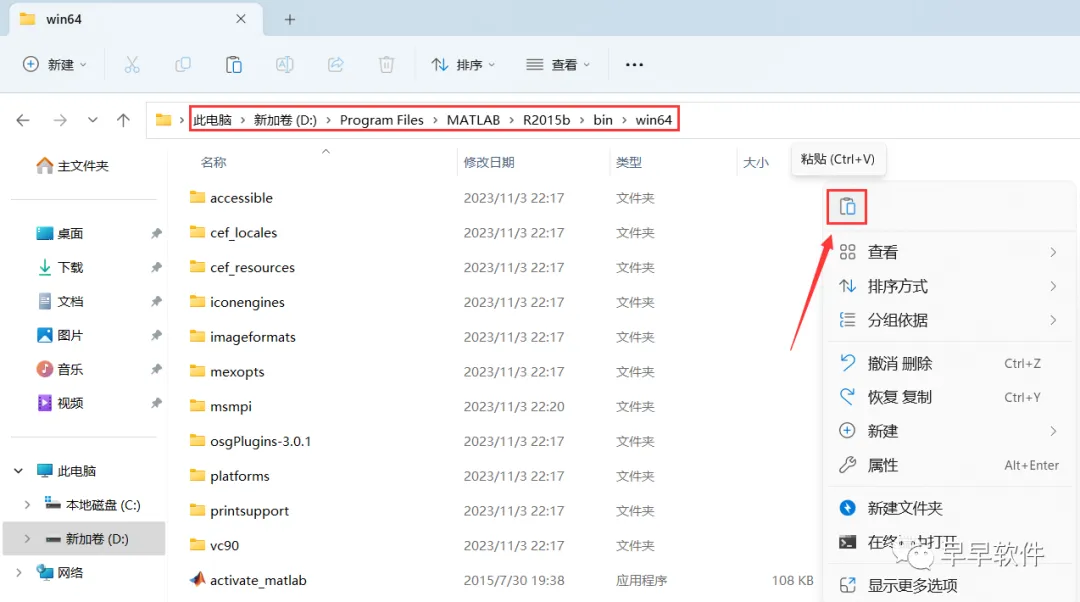Click the Share icon in toolbar
Screen dimensions: 1080x602
pyautogui.click(x=335, y=65)
